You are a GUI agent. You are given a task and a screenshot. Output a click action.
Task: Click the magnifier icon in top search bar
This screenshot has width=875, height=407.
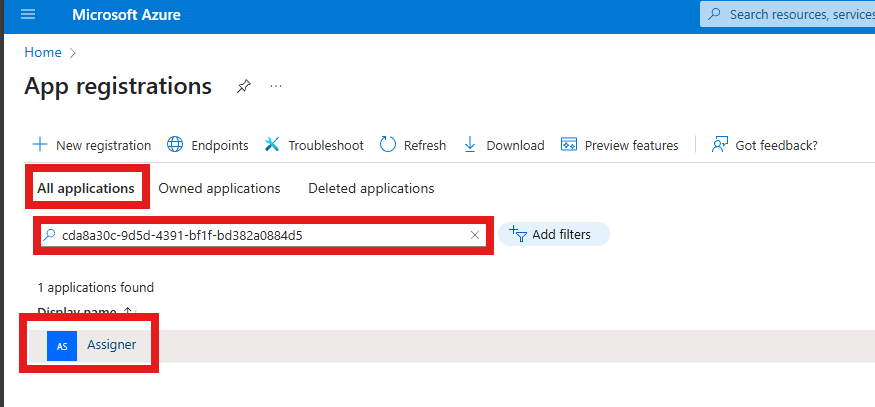tap(714, 15)
